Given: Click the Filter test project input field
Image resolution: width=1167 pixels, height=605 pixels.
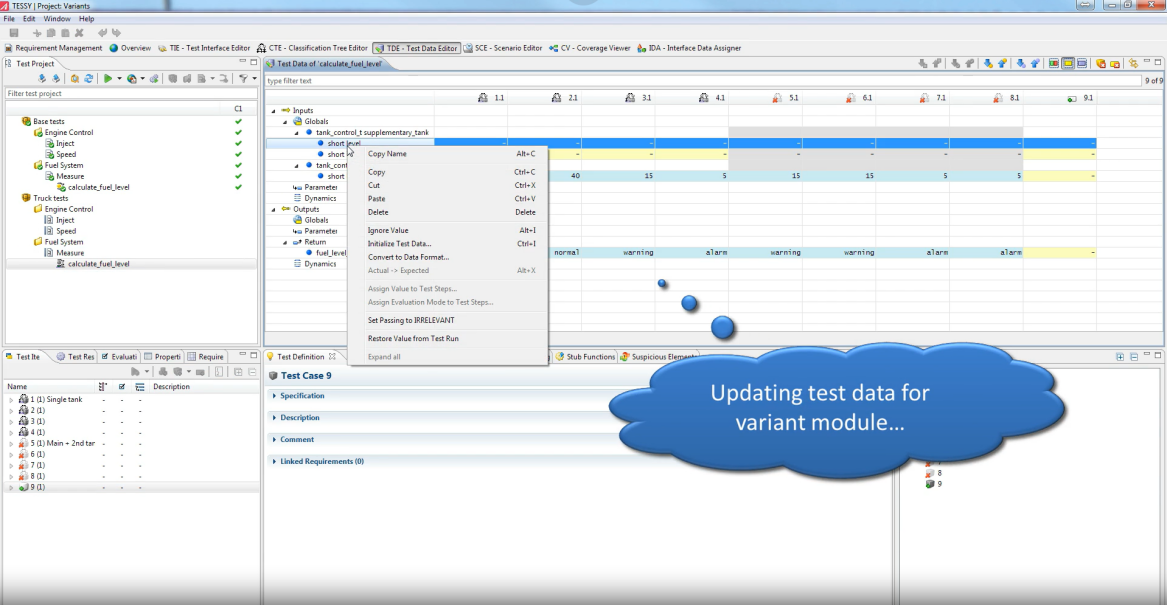Looking at the screenshot, I should 130,94.
